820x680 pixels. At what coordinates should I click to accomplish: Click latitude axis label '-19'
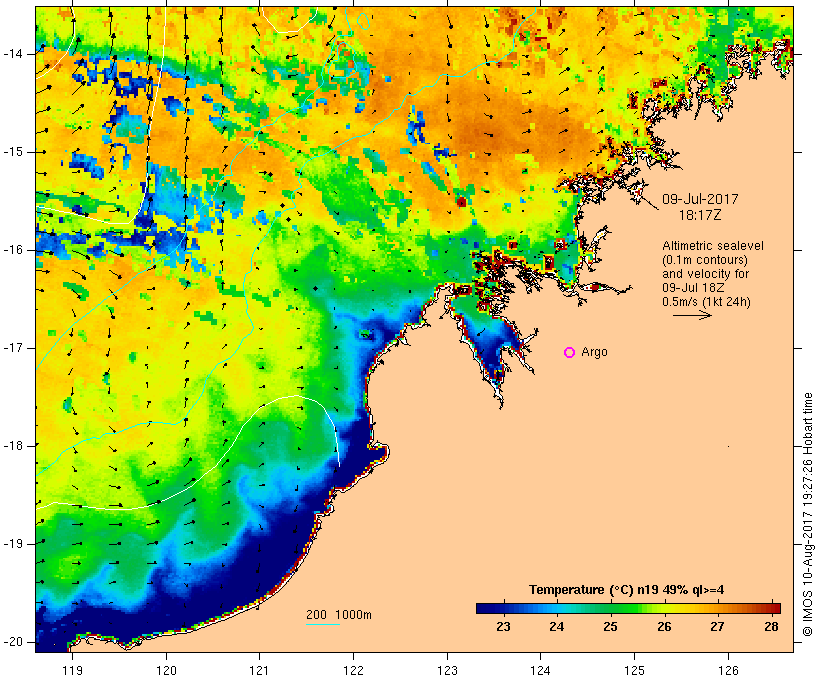(x=13, y=544)
